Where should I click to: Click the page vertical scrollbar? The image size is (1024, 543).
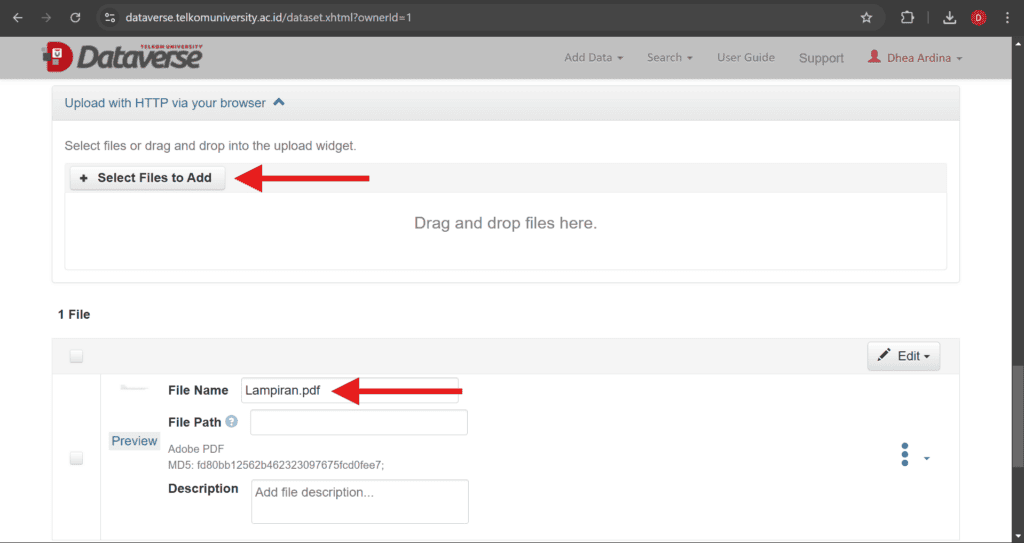[1018, 417]
